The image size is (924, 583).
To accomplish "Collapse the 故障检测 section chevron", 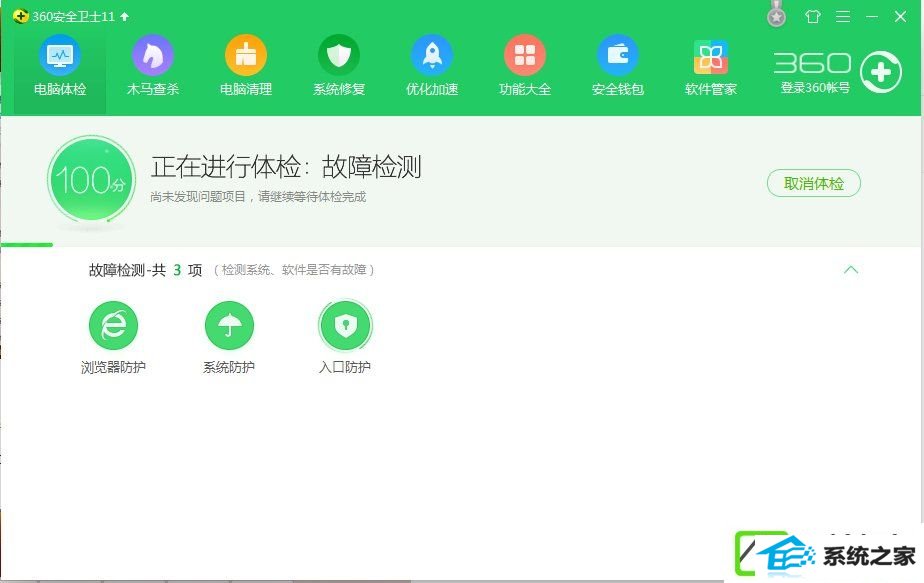I will click(x=850, y=270).
